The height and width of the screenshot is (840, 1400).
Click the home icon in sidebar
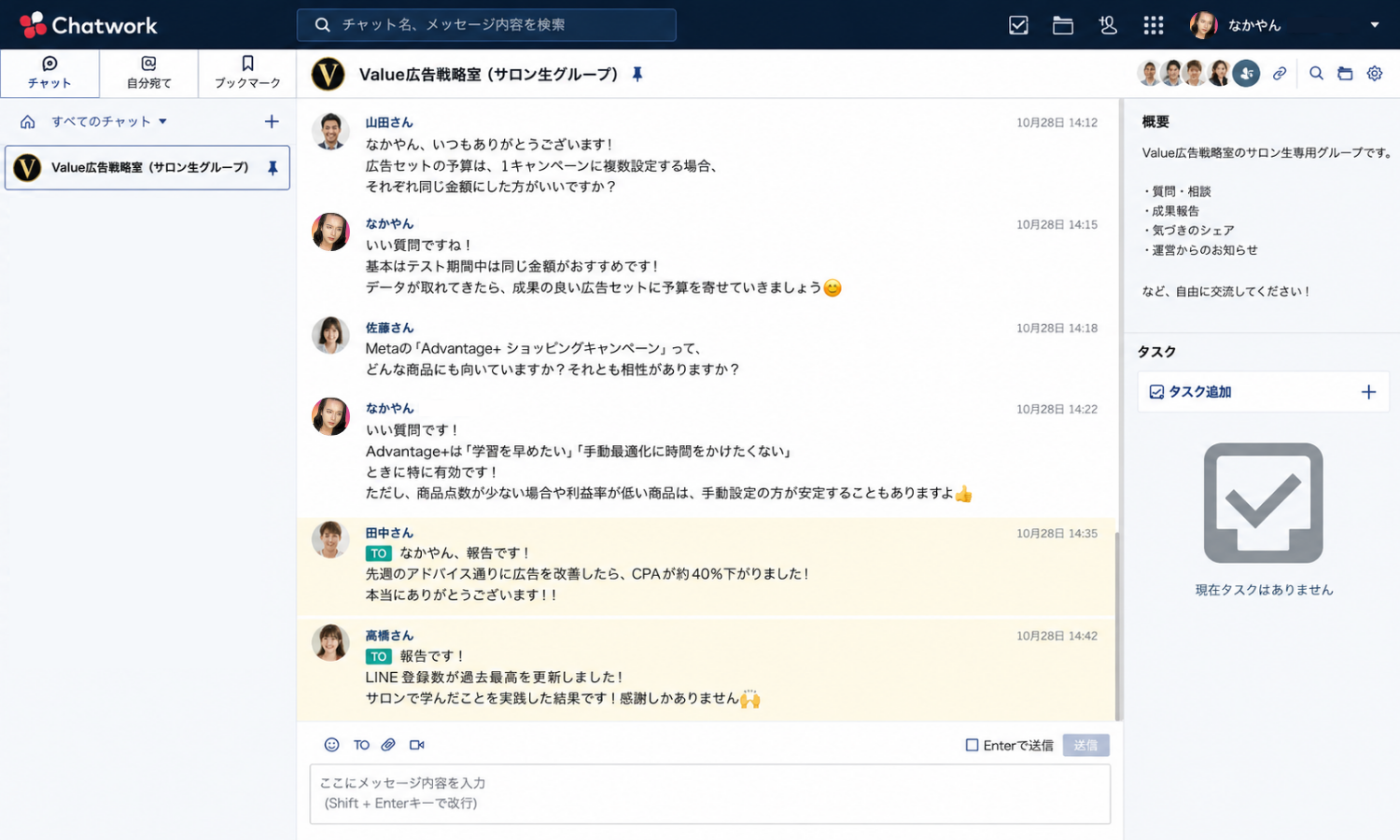tap(28, 121)
